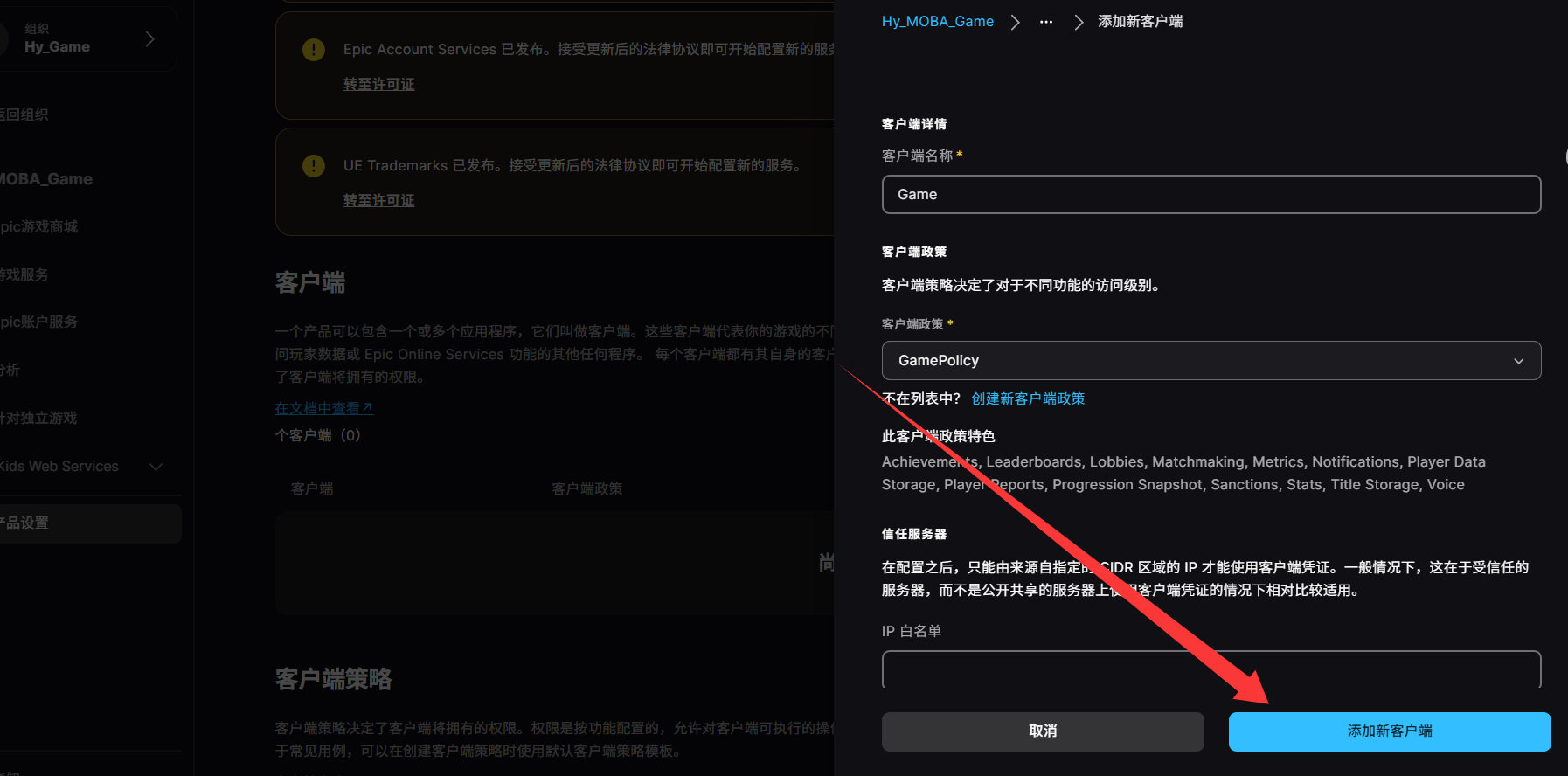This screenshot has width=1568, height=776.
Task: Go to license under UE Trademarks notice
Action: click(x=378, y=201)
